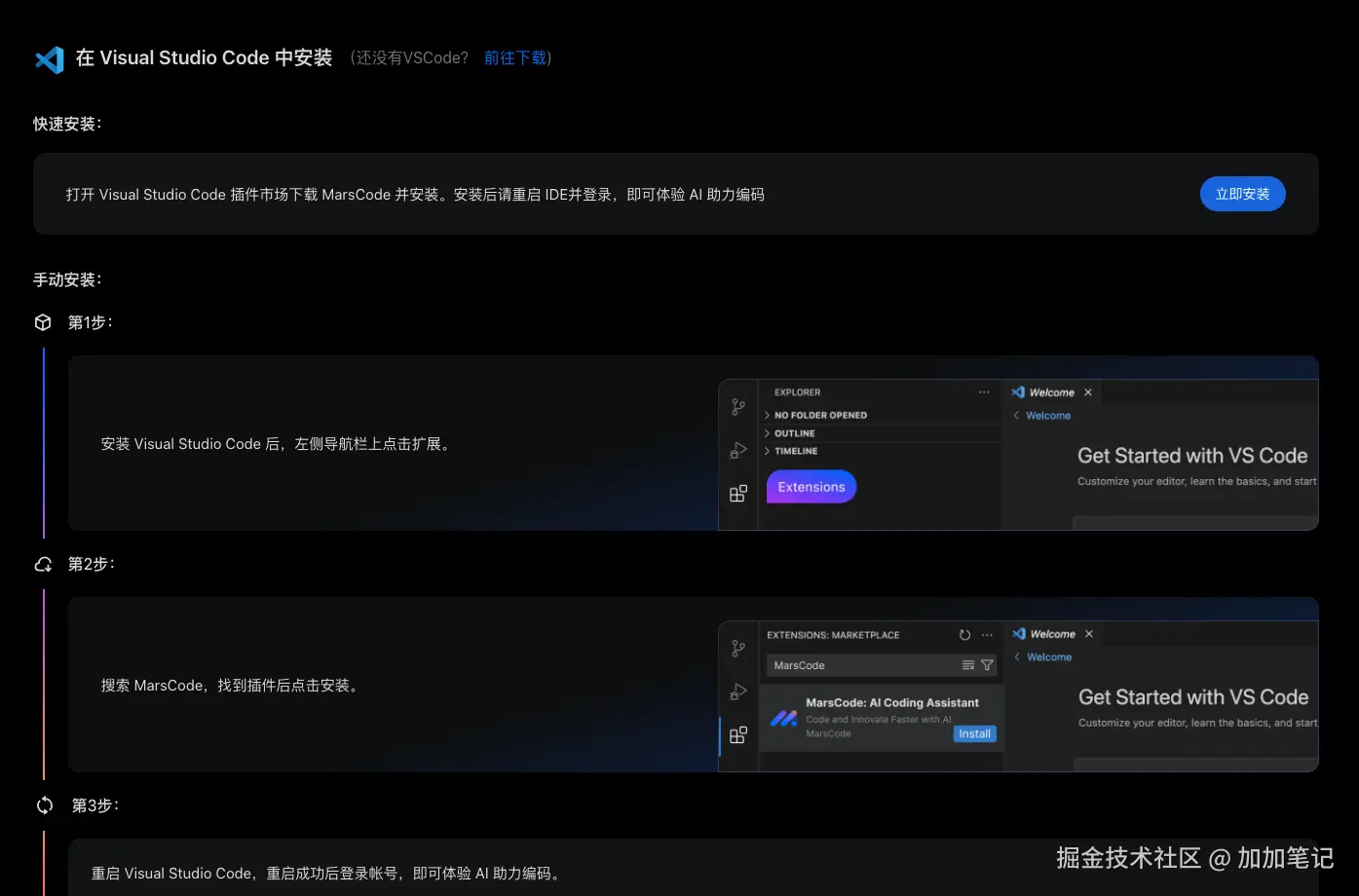The image size is (1359, 896).
Task: Open the extensions filter funnel icon
Action: (987, 665)
